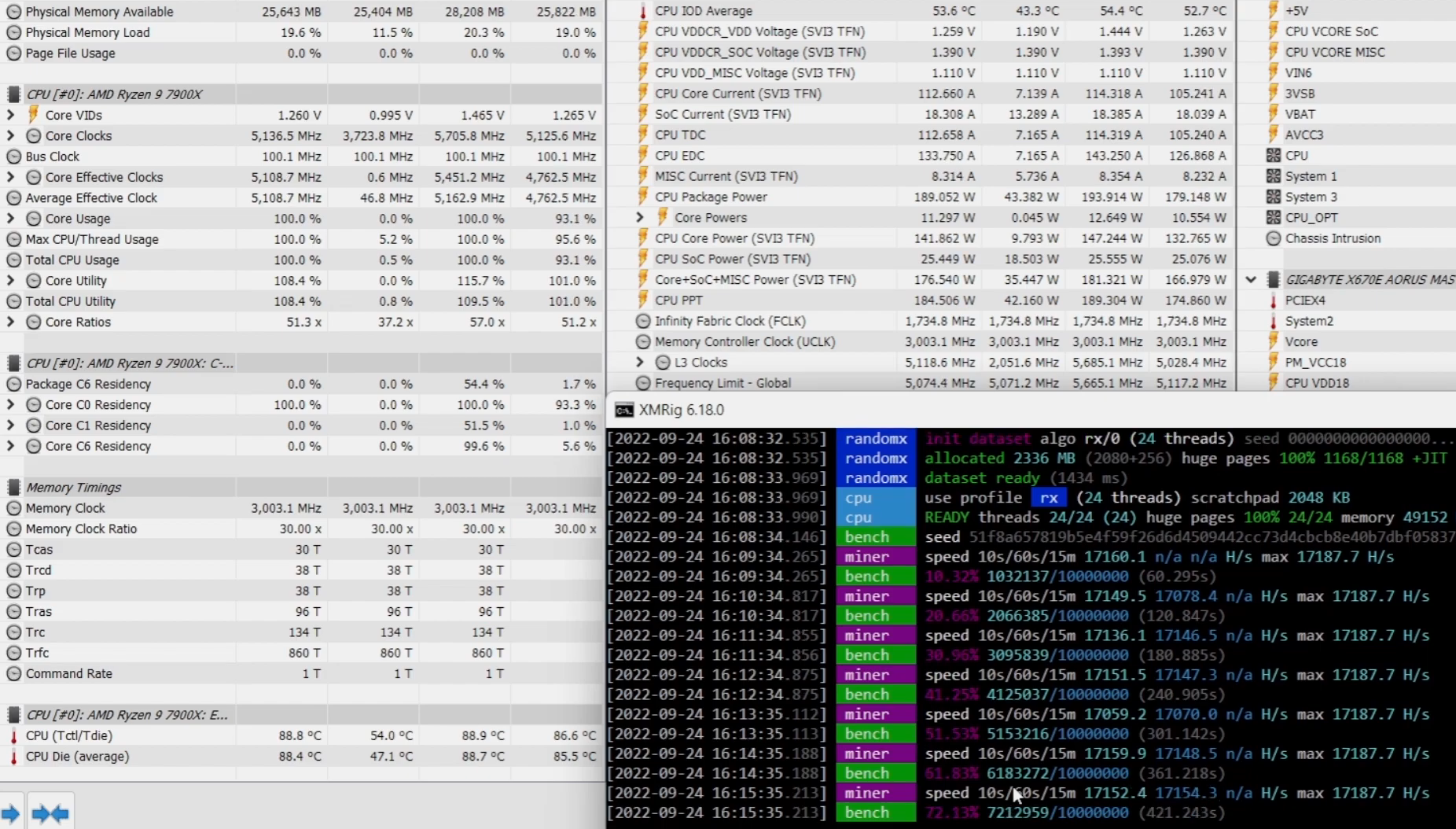
Task: Click the lightning icon beside CPU PPT
Action: click(x=643, y=300)
